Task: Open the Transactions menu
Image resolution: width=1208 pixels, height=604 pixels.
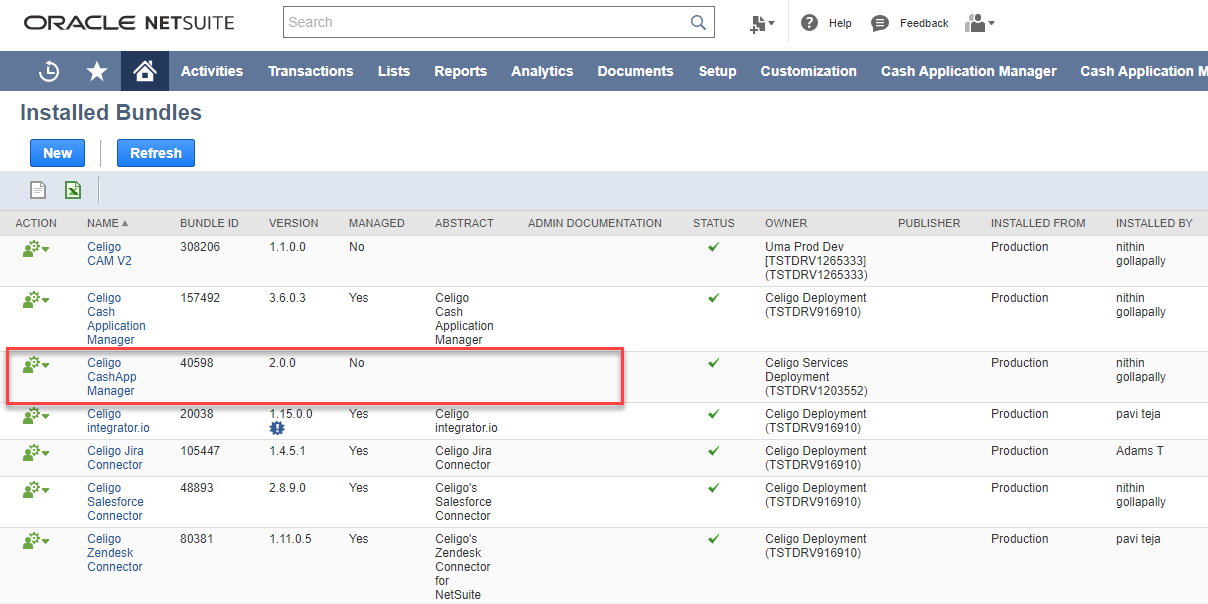Action: click(311, 71)
